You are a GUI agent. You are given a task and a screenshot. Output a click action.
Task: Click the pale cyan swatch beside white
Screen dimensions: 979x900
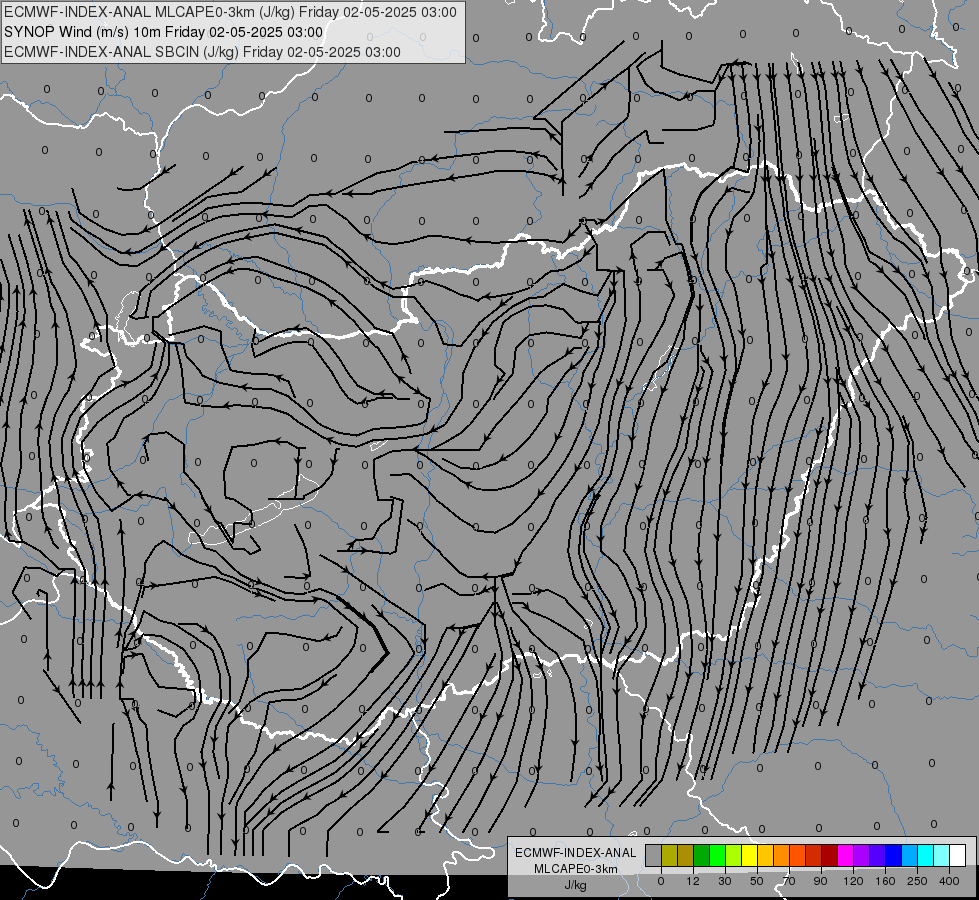942,855
